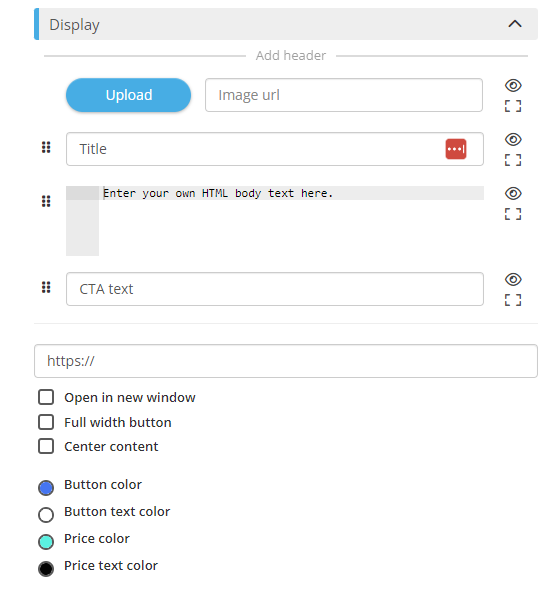The width and height of the screenshot is (555, 597).
Task: Click fullscreen brackets icon beside HTML body editor
Action: [513, 214]
